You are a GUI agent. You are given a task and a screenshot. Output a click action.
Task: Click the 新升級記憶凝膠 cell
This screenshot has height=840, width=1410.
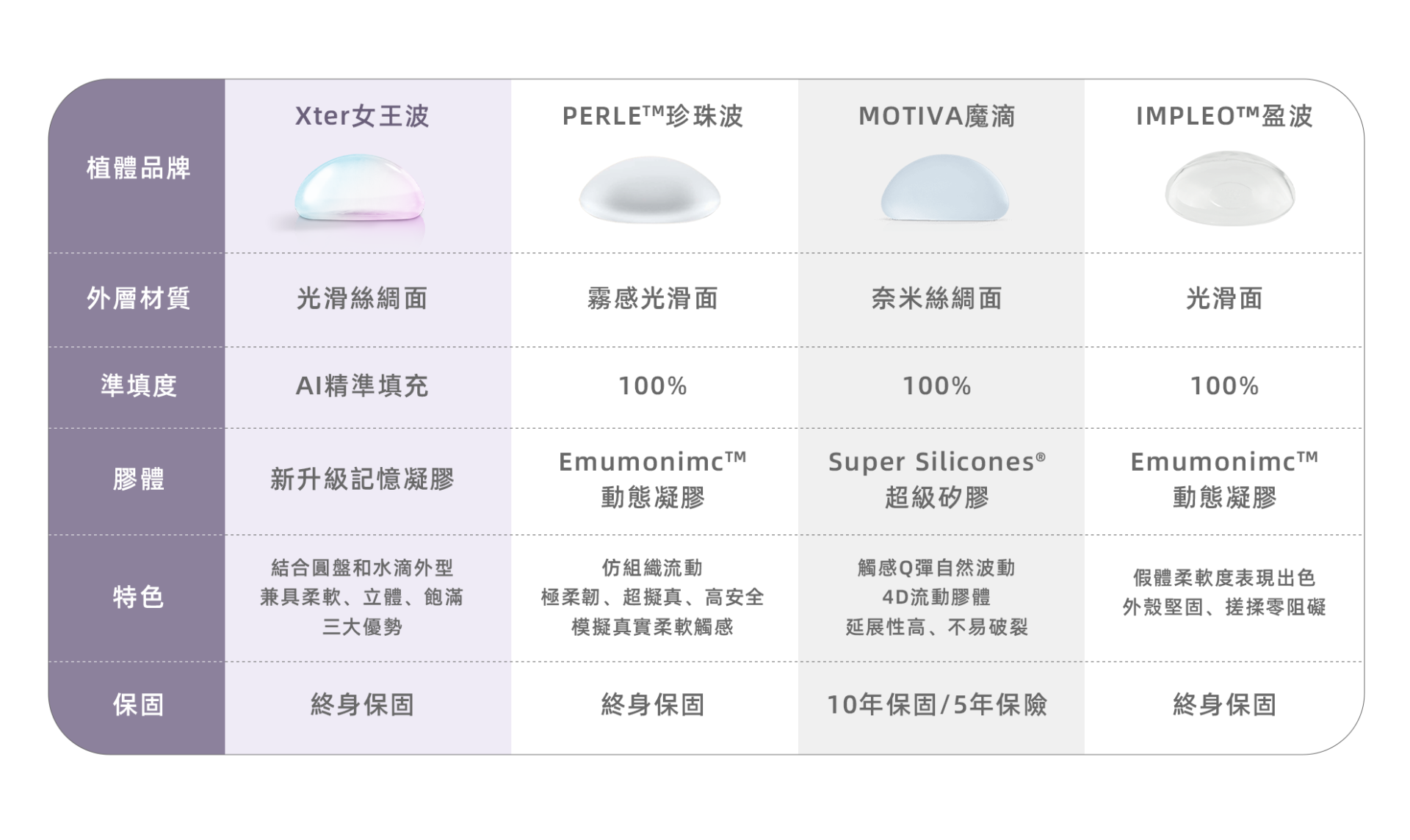[362, 479]
